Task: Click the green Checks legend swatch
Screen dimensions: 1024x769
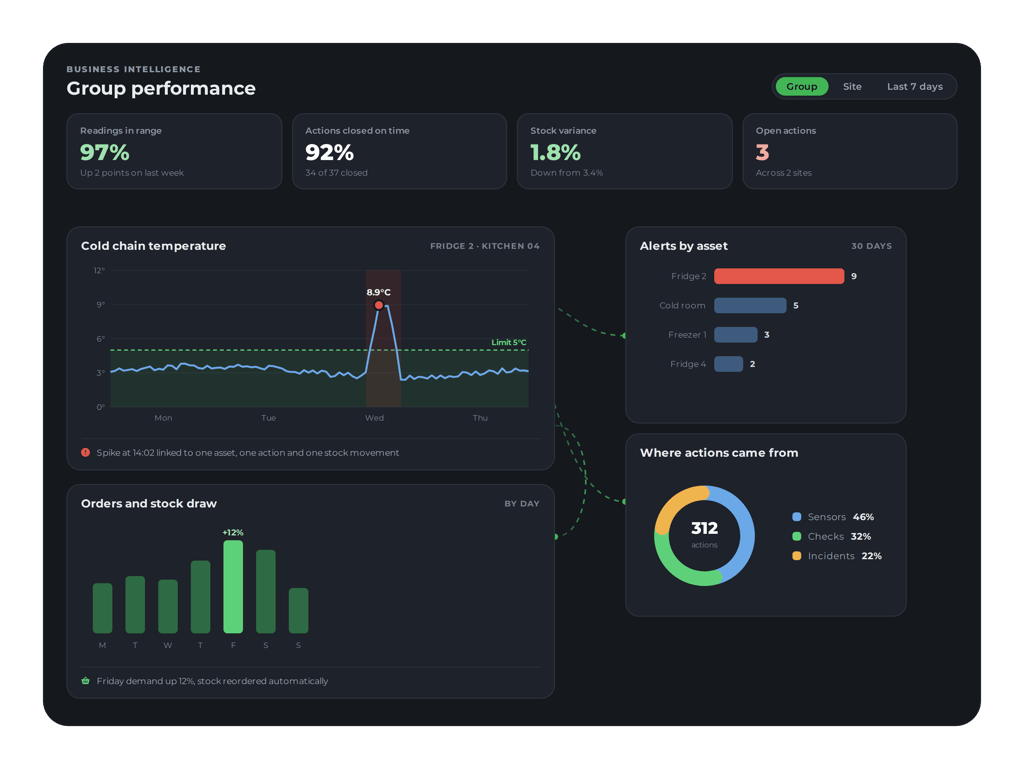Action: point(797,537)
